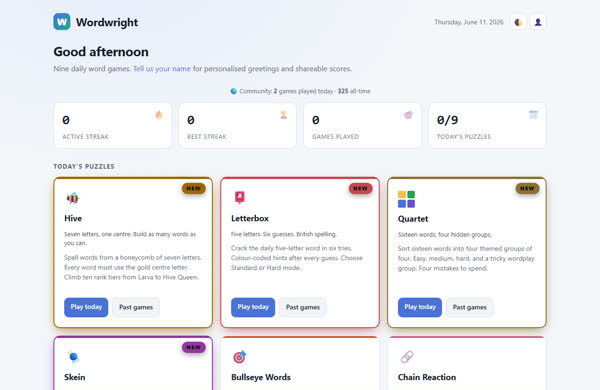The width and height of the screenshot is (600, 390).
Task: Play today's Hive puzzle
Action: point(86,307)
